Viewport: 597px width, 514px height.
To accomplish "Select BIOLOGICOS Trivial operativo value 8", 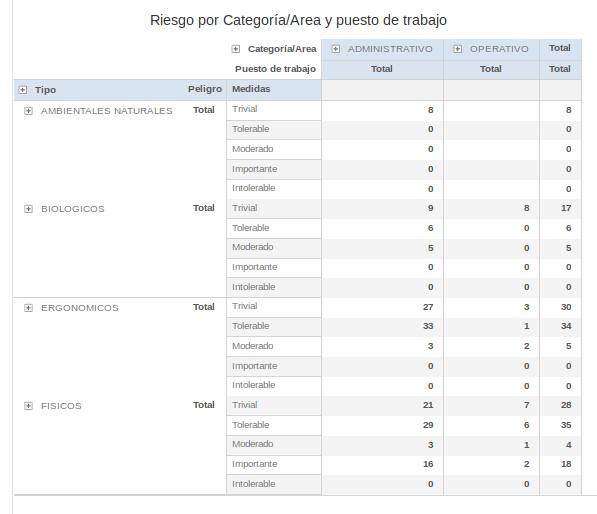I will (x=526, y=208).
